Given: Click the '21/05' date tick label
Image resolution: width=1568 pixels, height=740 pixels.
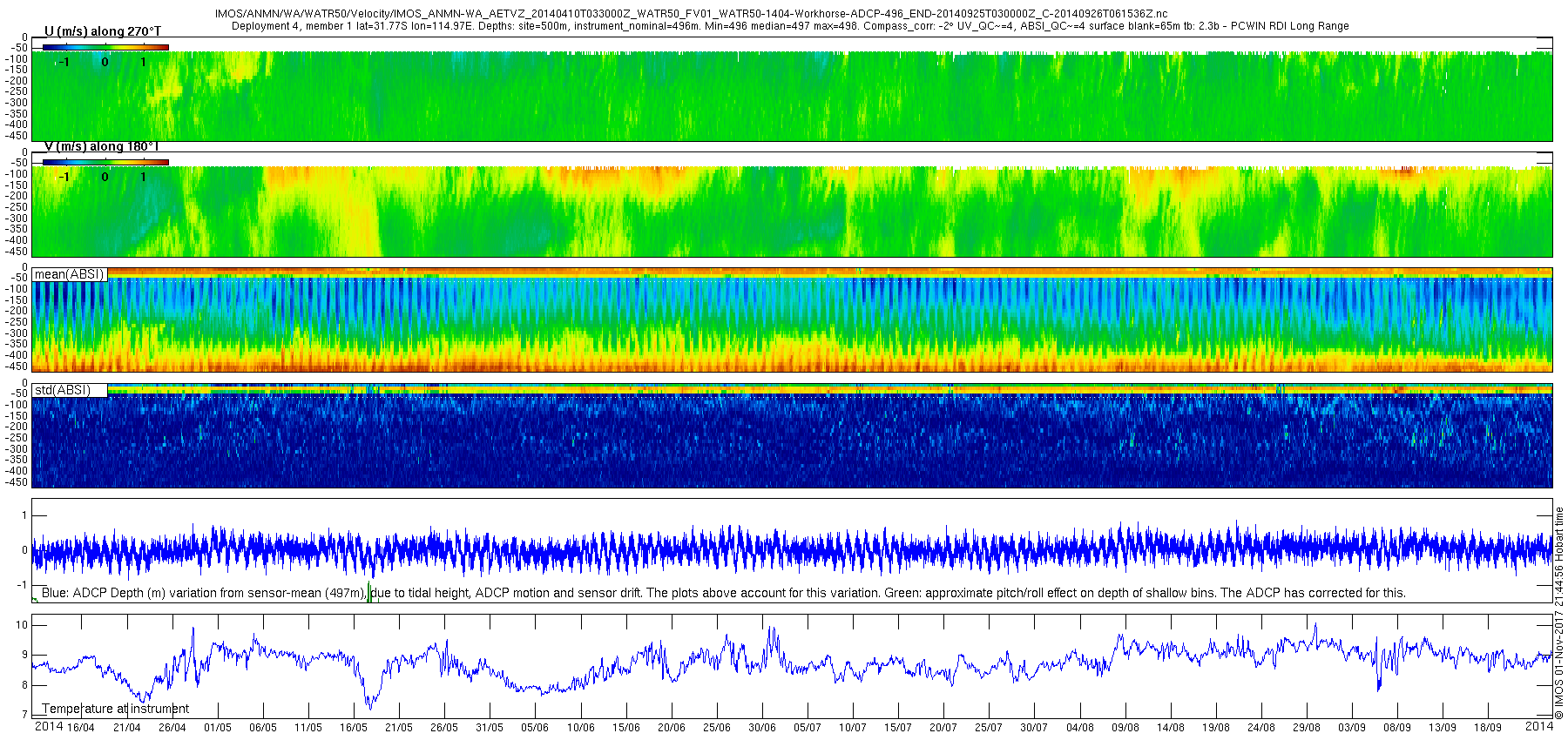Looking at the screenshot, I should (x=399, y=728).
